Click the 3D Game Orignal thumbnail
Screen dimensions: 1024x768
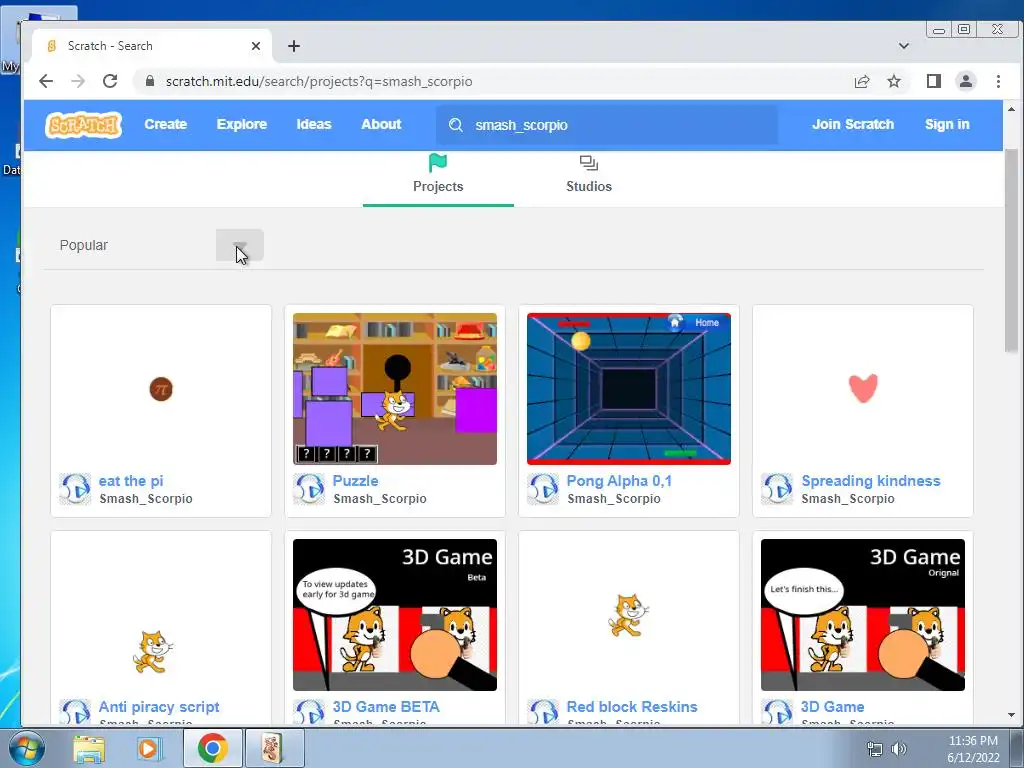tap(863, 615)
